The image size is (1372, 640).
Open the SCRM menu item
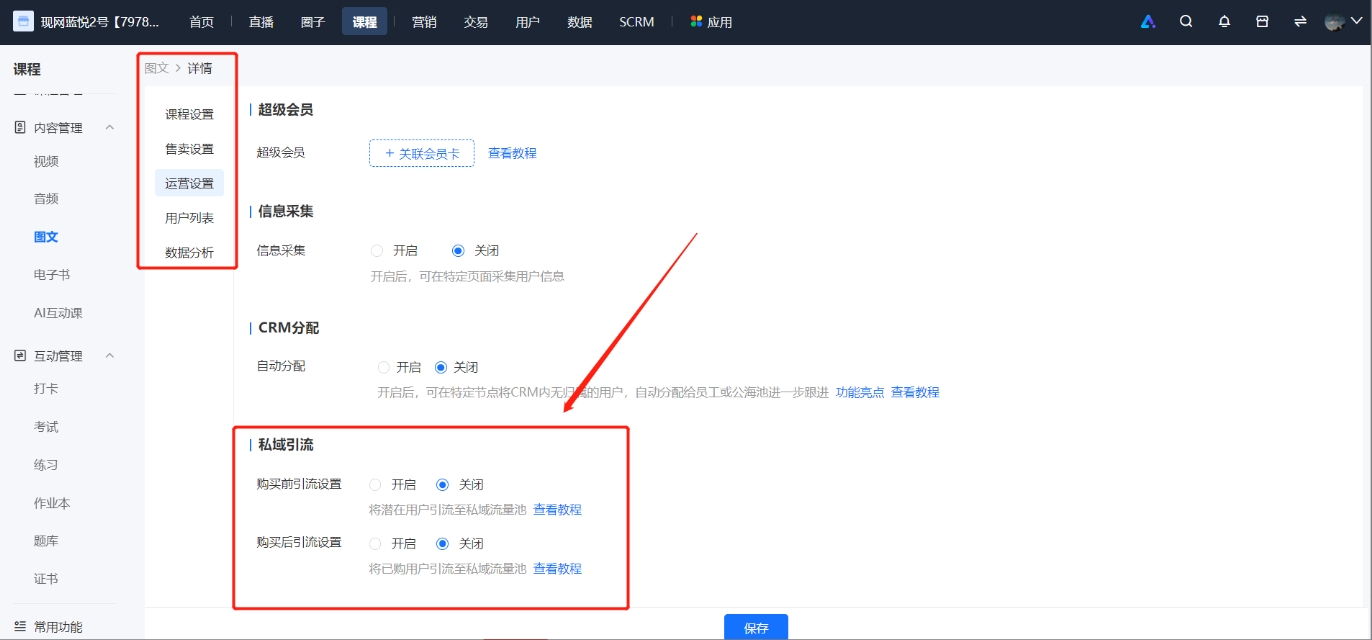click(x=636, y=20)
